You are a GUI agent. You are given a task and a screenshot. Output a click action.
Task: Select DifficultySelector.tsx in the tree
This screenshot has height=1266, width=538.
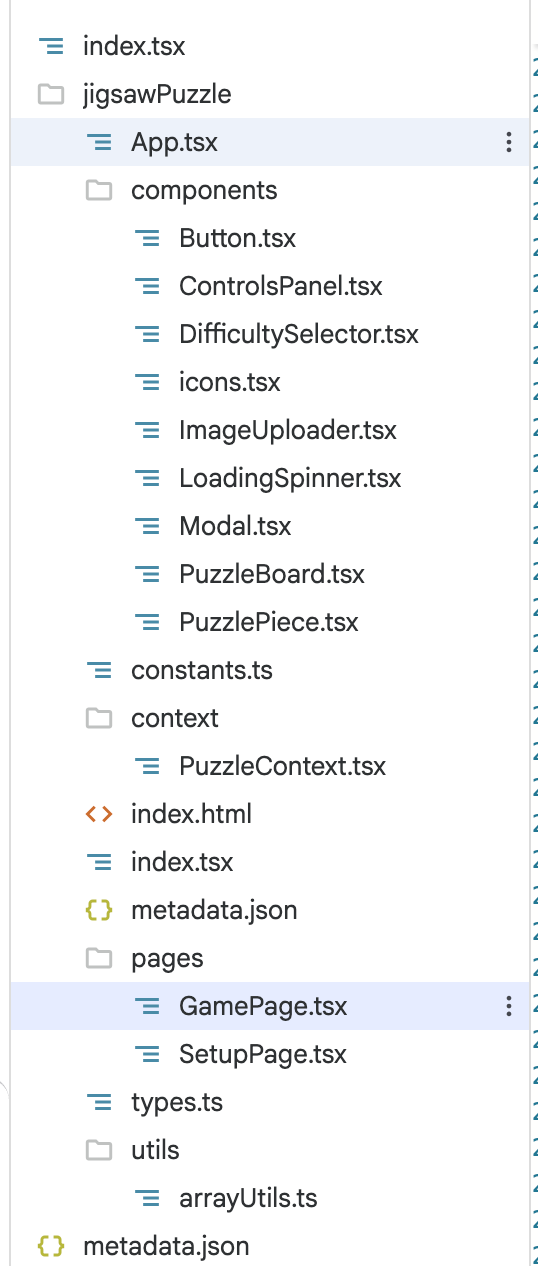click(299, 334)
